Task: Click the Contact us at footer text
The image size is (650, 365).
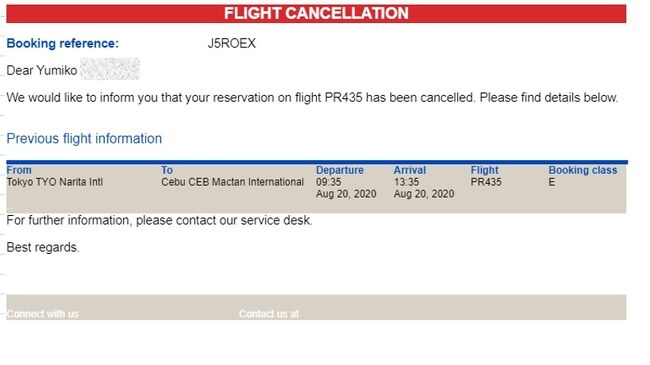Action: (x=269, y=314)
